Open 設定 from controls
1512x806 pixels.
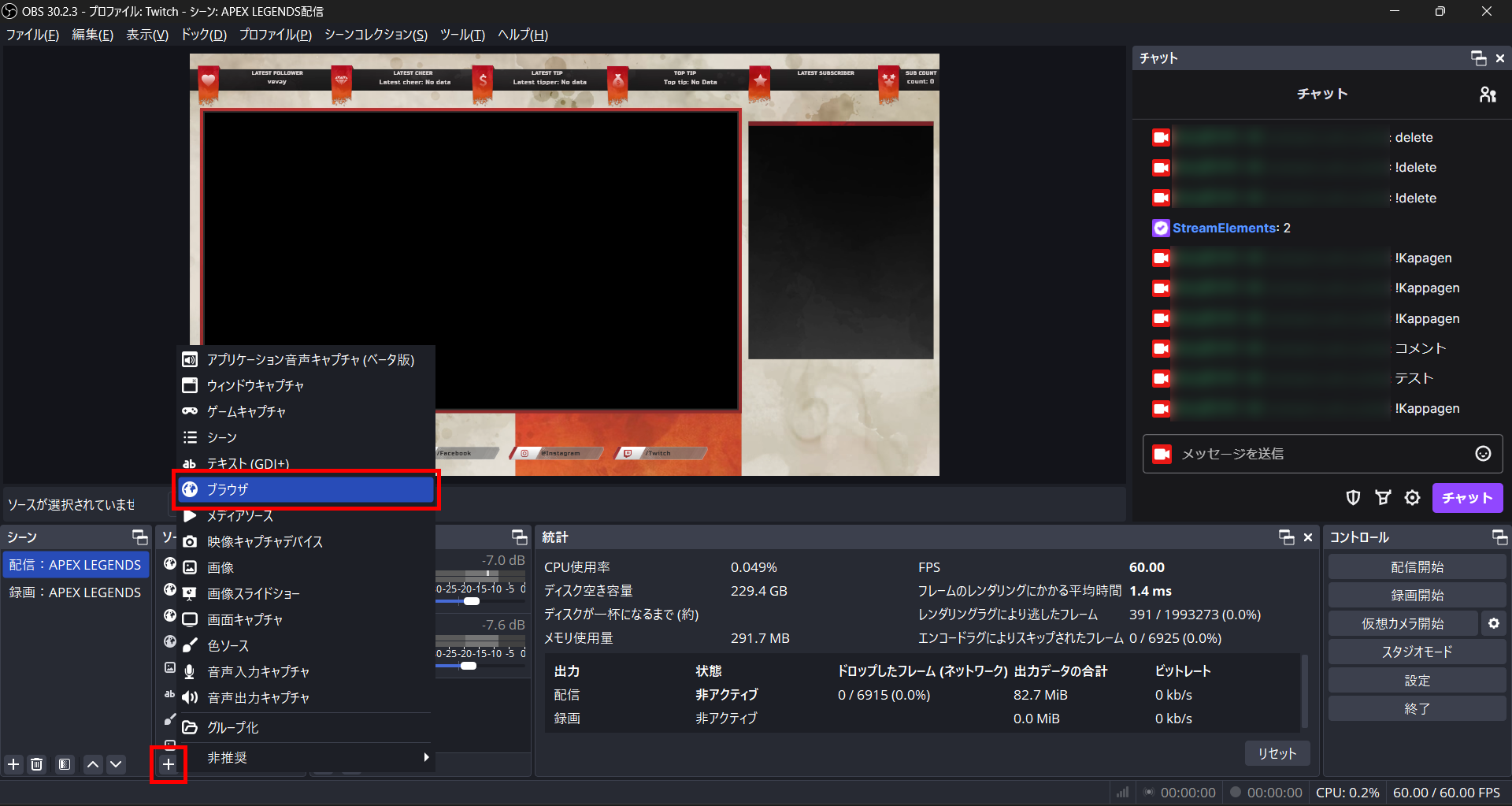(1417, 681)
